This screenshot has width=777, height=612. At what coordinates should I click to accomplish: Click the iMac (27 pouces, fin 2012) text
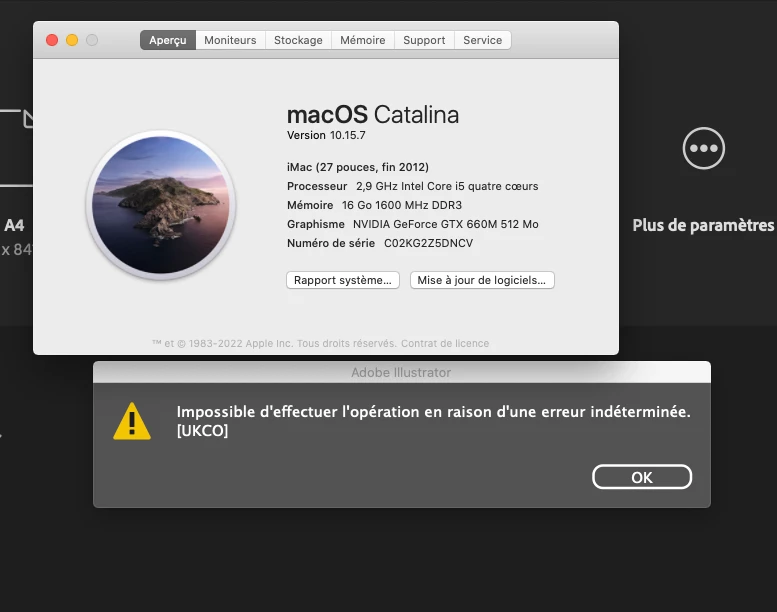click(x=358, y=167)
